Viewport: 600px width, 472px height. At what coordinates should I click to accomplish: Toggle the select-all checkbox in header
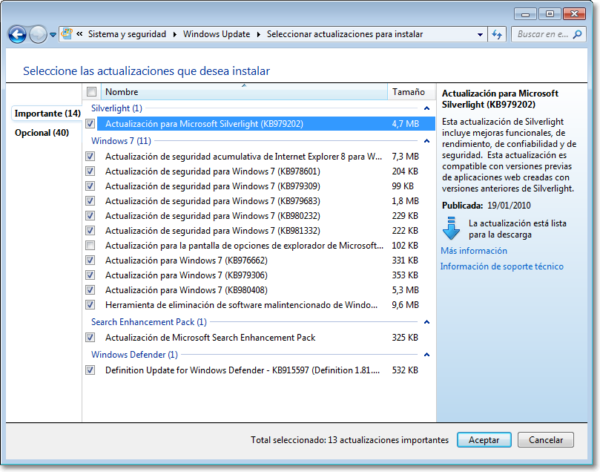[91, 91]
